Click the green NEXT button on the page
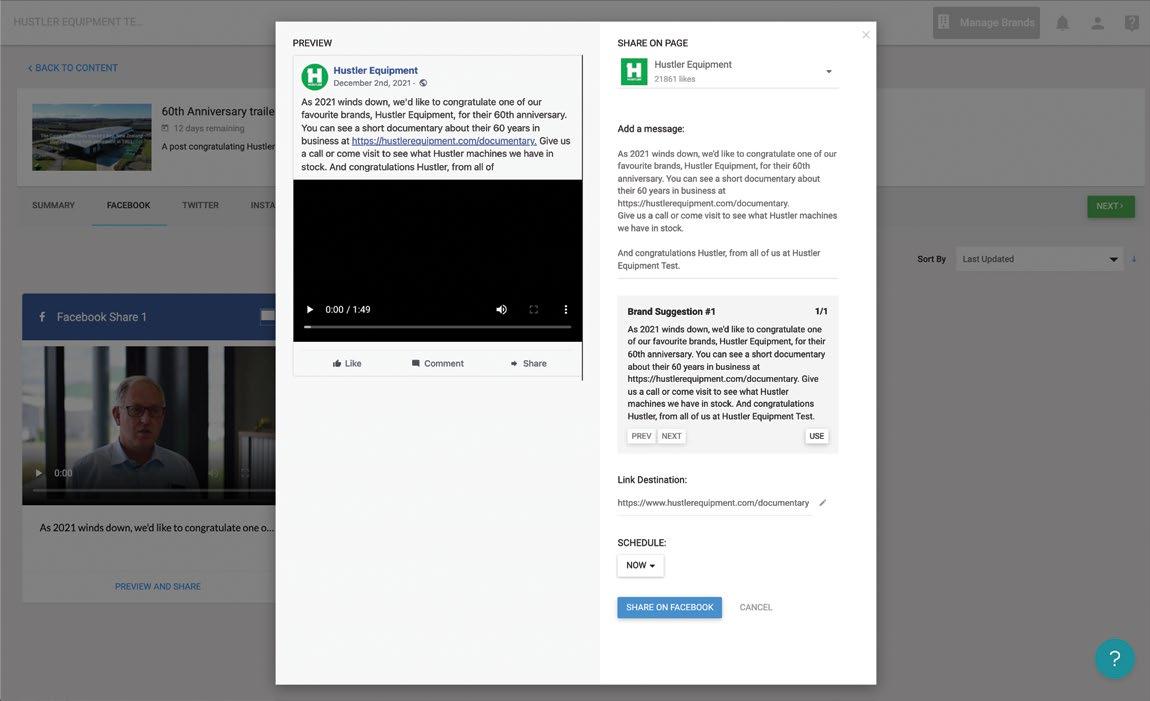The image size is (1150, 701). [1110, 206]
